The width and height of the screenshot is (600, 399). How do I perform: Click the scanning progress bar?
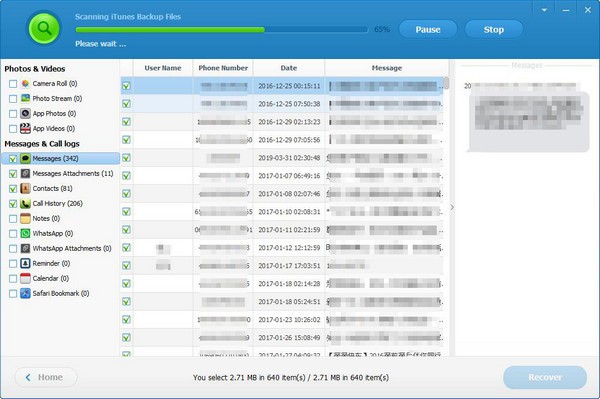tap(222, 29)
